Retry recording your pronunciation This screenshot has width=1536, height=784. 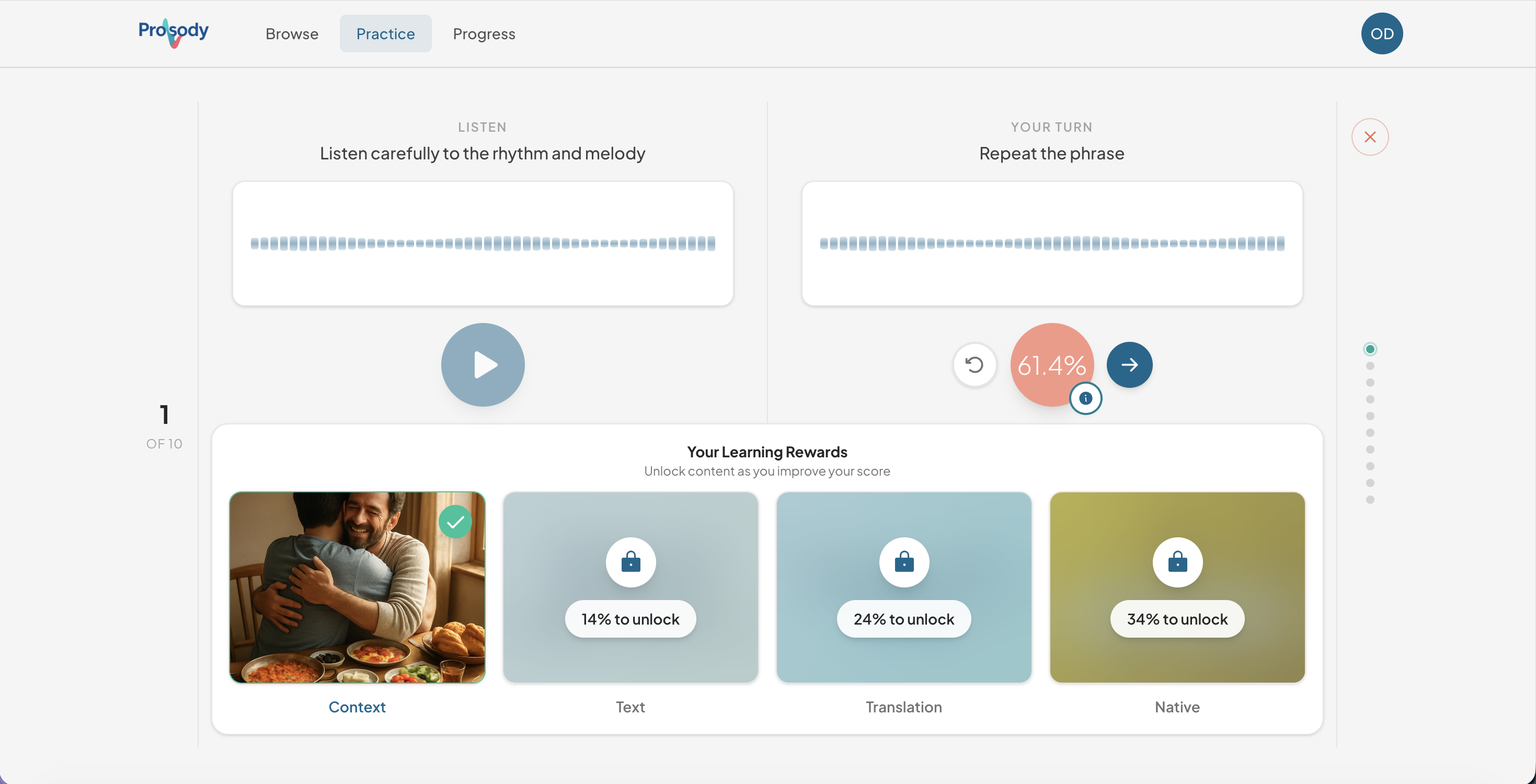pyautogui.click(x=975, y=364)
